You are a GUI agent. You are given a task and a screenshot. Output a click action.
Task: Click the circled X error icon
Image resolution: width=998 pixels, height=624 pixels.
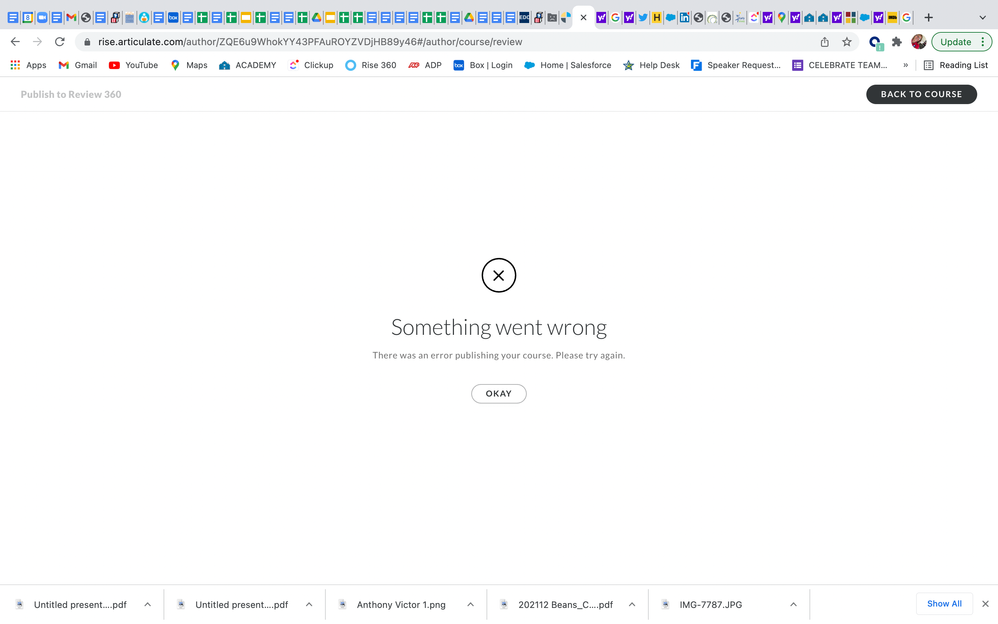(498, 275)
